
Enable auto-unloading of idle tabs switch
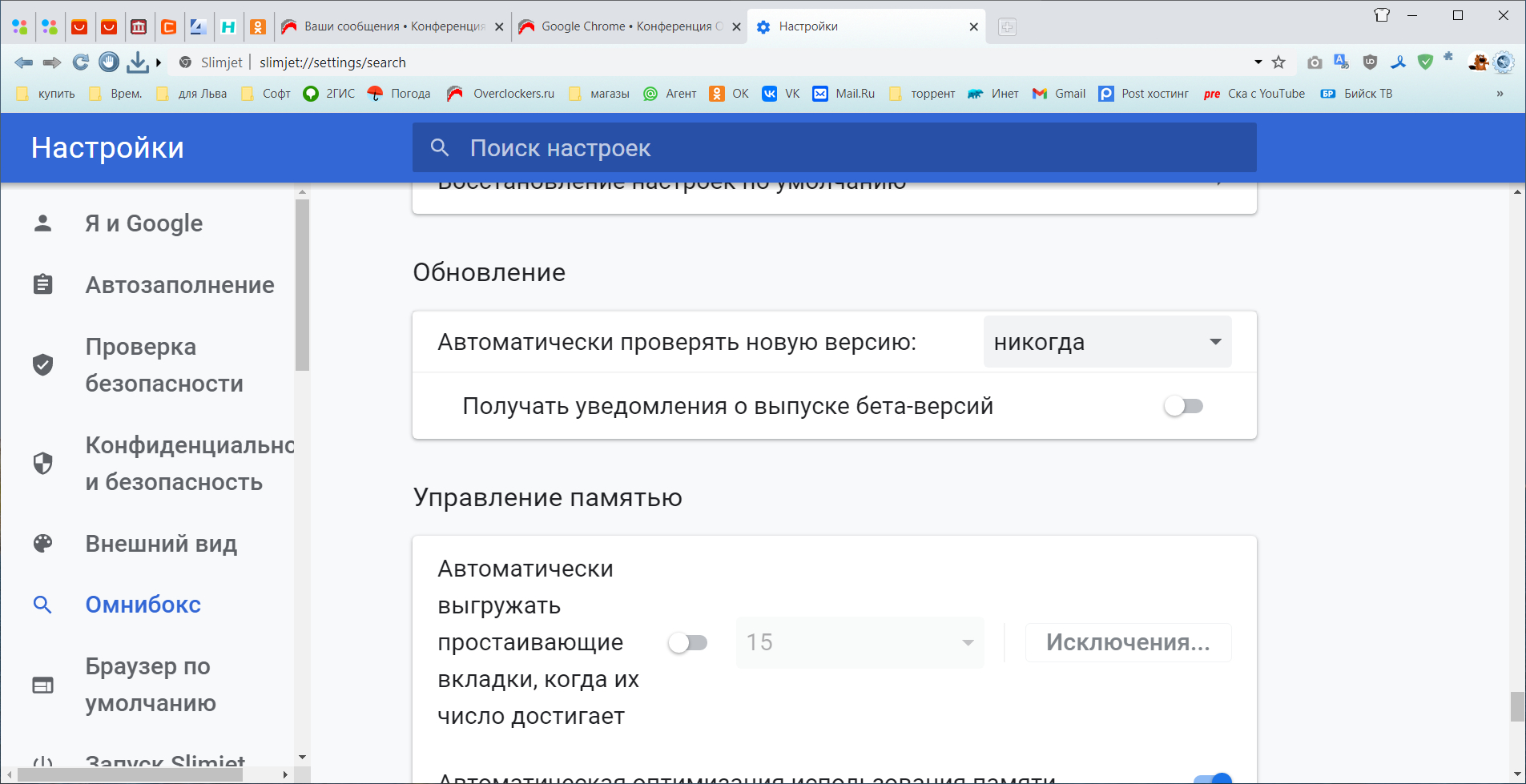[688, 642]
